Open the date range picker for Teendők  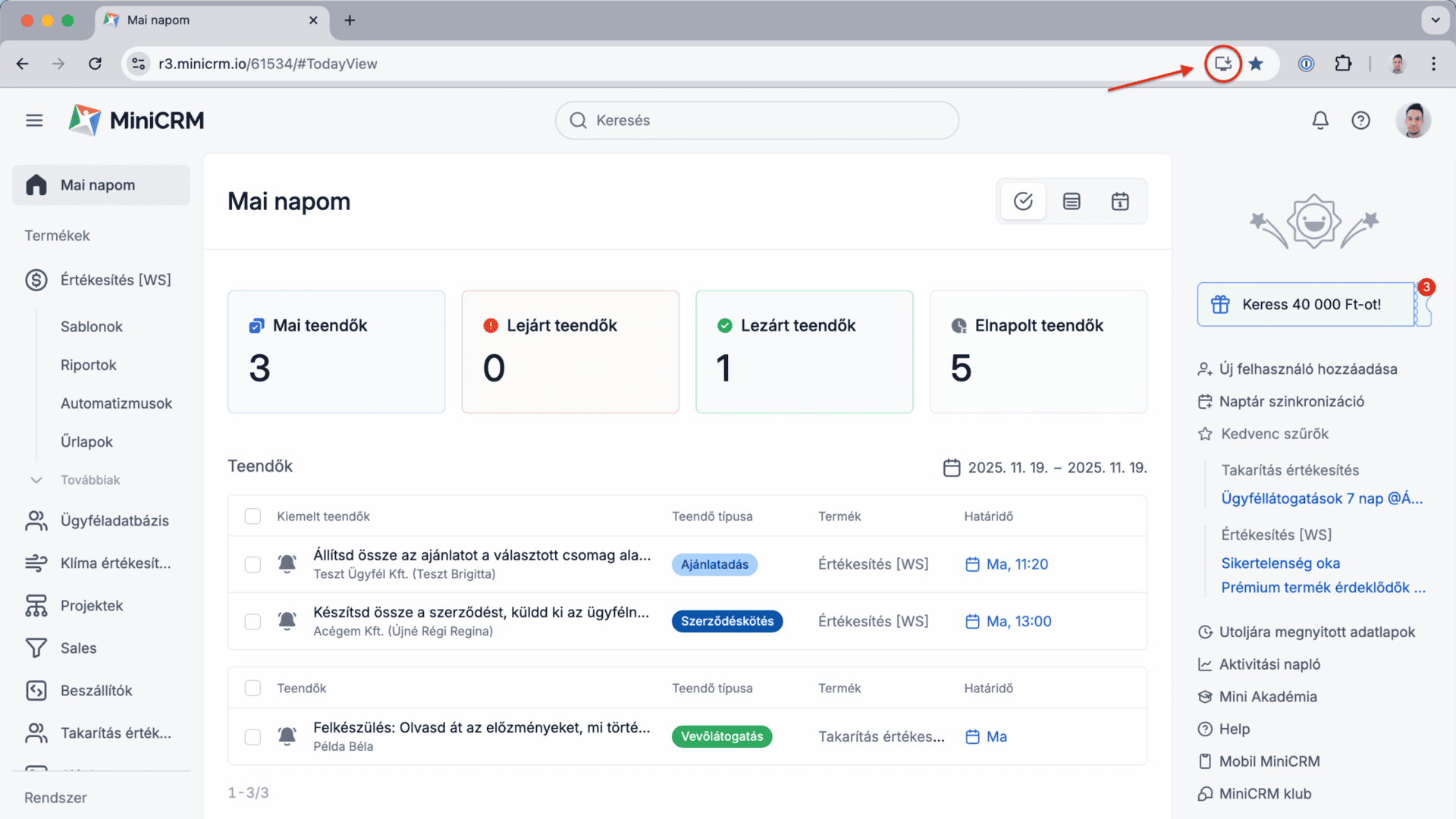1045,468
